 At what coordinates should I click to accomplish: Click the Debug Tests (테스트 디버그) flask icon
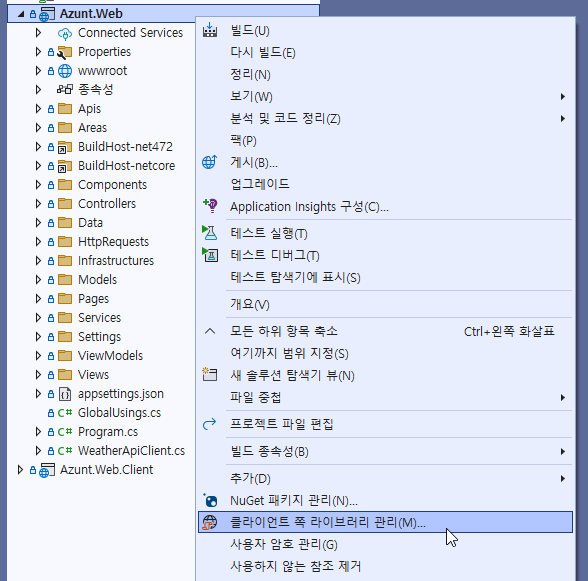(210, 255)
